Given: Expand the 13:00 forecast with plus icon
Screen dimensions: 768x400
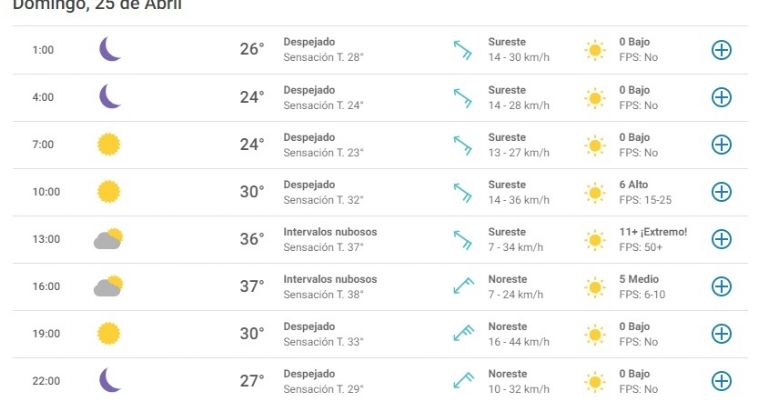Looking at the screenshot, I should 721,239.
